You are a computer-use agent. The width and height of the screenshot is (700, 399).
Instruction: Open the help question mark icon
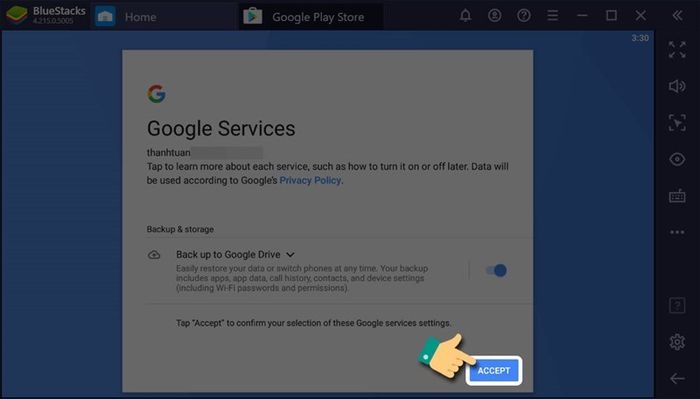tap(524, 16)
